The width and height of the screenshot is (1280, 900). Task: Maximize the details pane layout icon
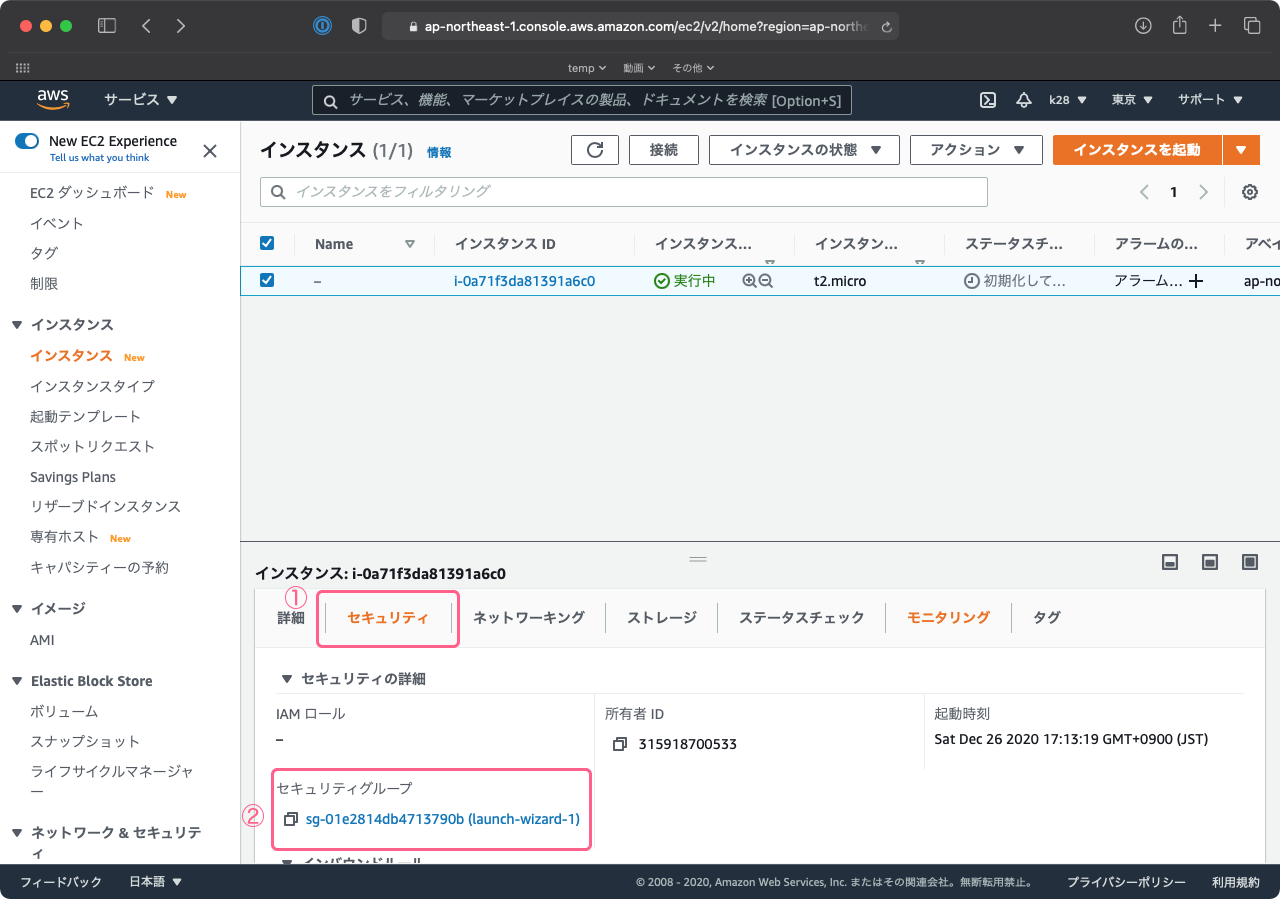pos(1250,562)
